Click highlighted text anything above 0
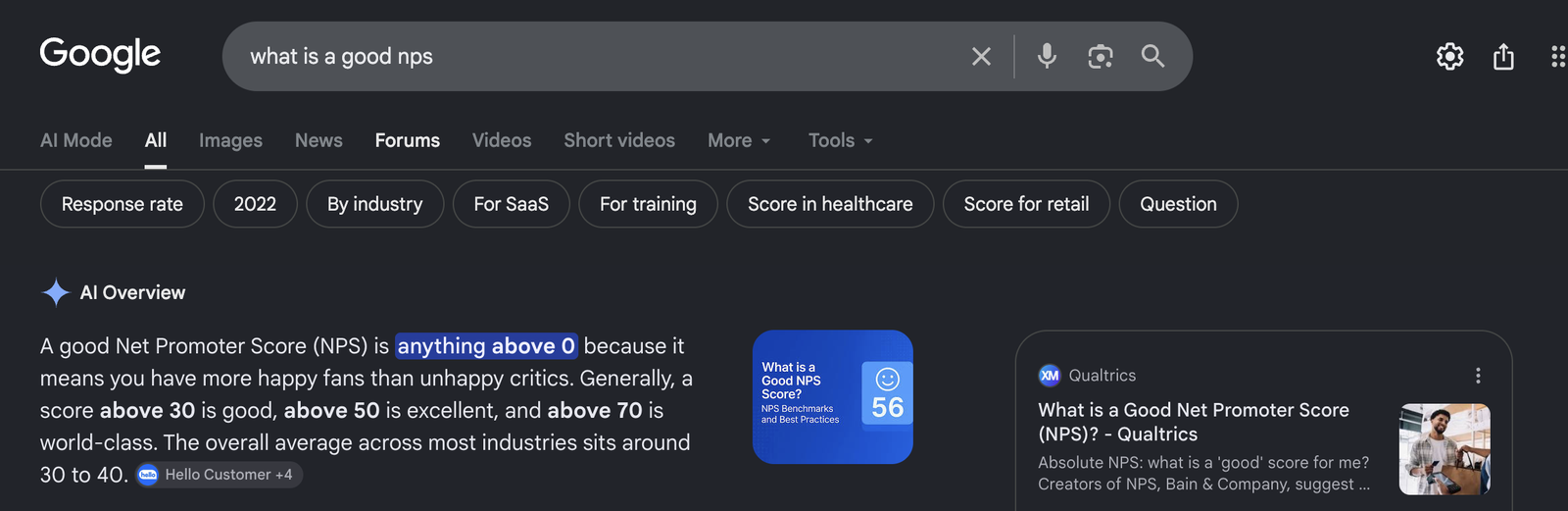This screenshot has height=511, width=1568. click(x=486, y=346)
